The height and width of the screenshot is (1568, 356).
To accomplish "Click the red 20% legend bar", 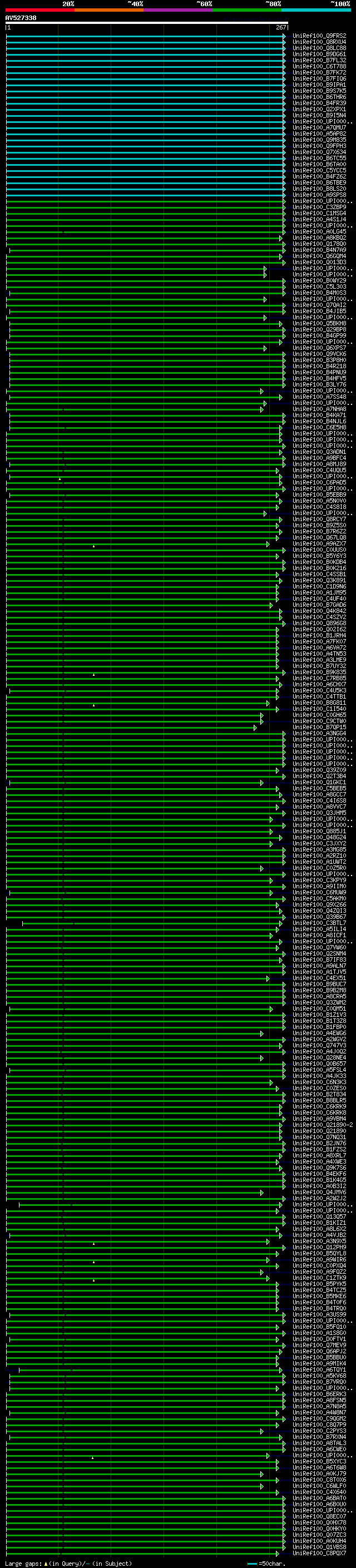I will coord(39,10).
